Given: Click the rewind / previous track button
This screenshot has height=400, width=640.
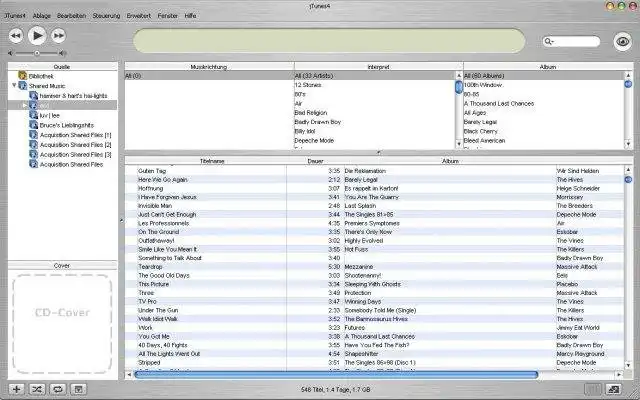Looking at the screenshot, I should (16, 36).
